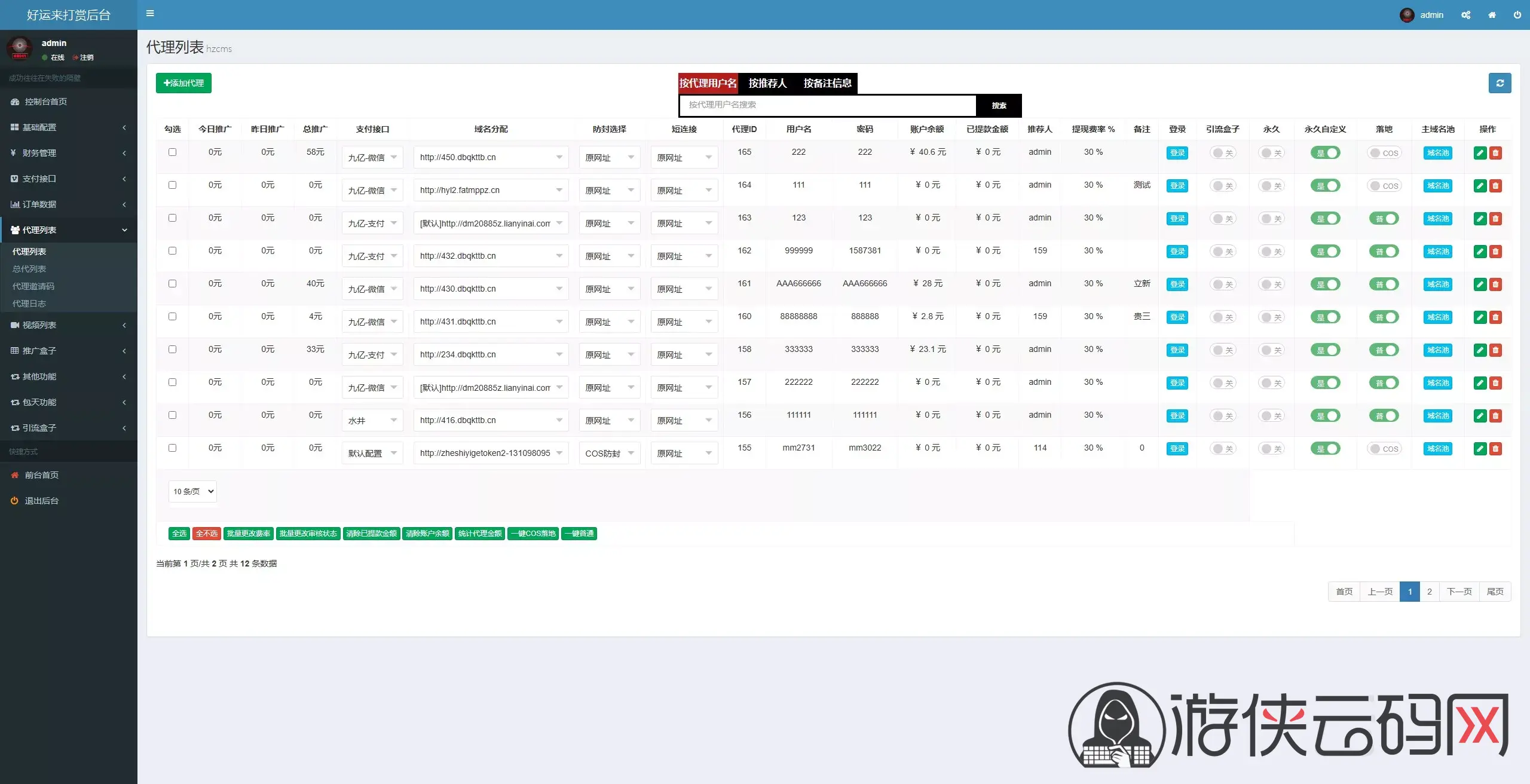
Task: Switch to the 按推荐人 search tab
Action: pyautogui.click(x=767, y=83)
